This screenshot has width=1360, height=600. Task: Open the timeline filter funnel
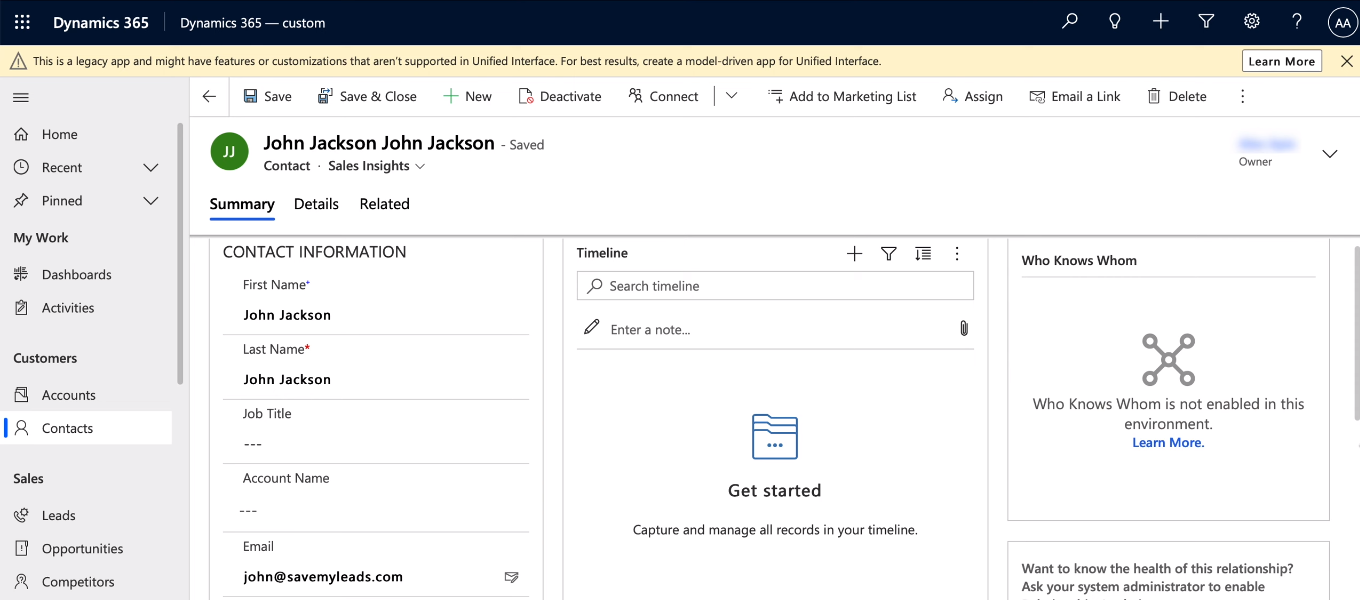pyautogui.click(x=889, y=254)
